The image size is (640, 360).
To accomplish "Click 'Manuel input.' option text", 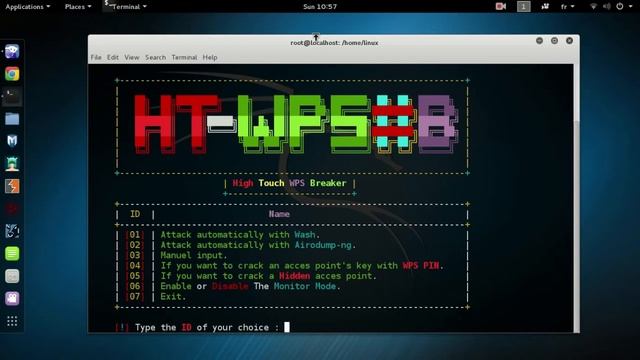I will pos(194,256).
